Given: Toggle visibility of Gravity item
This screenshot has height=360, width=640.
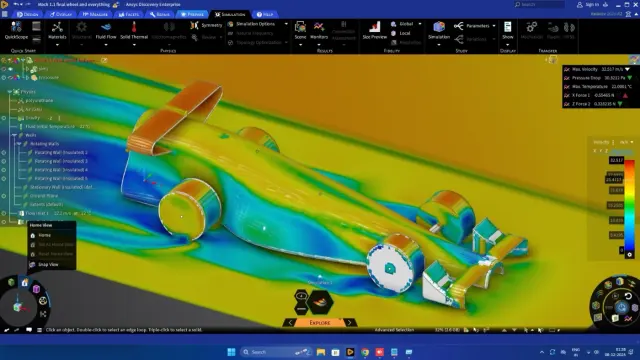Looking at the screenshot, I should point(4,118).
